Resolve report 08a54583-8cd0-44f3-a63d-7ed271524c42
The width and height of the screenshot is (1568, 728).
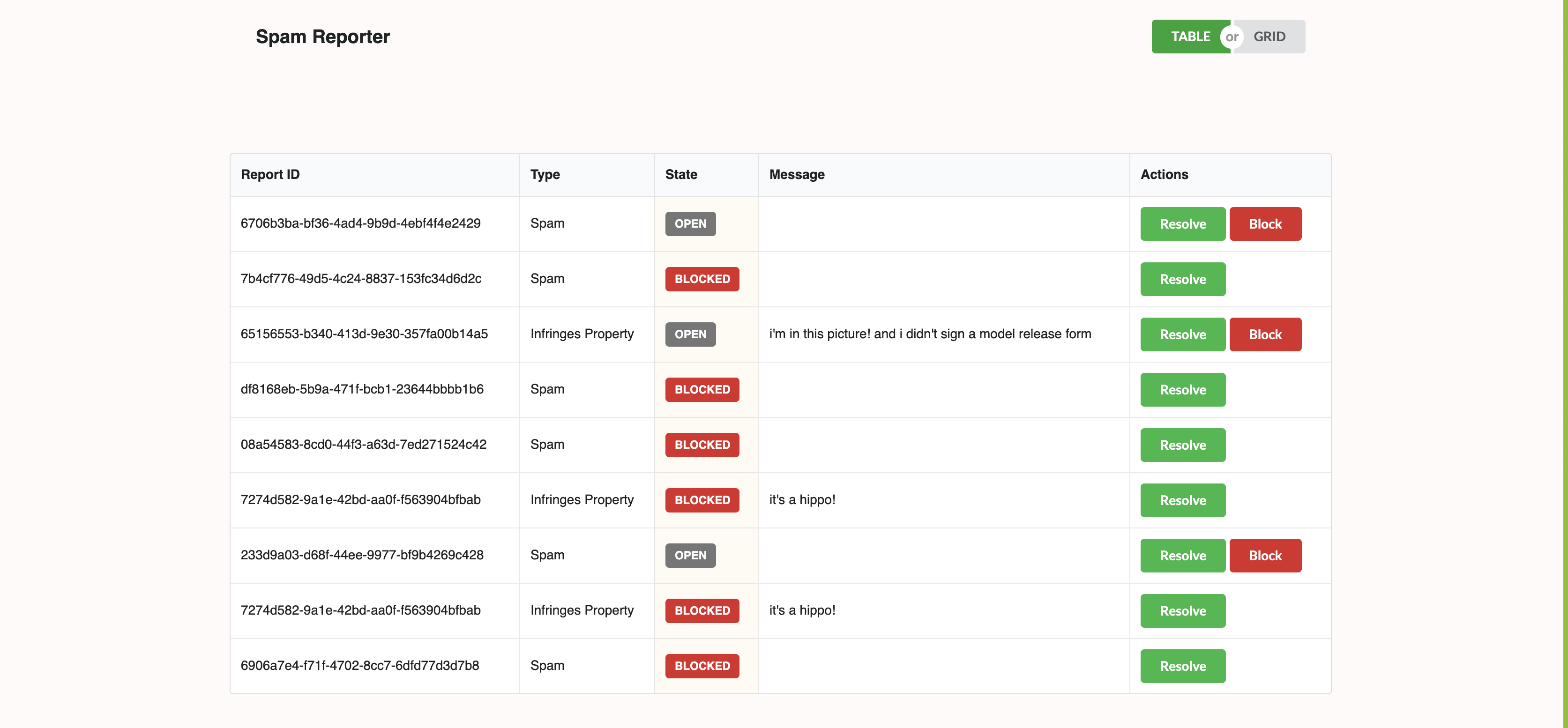(1181, 445)
